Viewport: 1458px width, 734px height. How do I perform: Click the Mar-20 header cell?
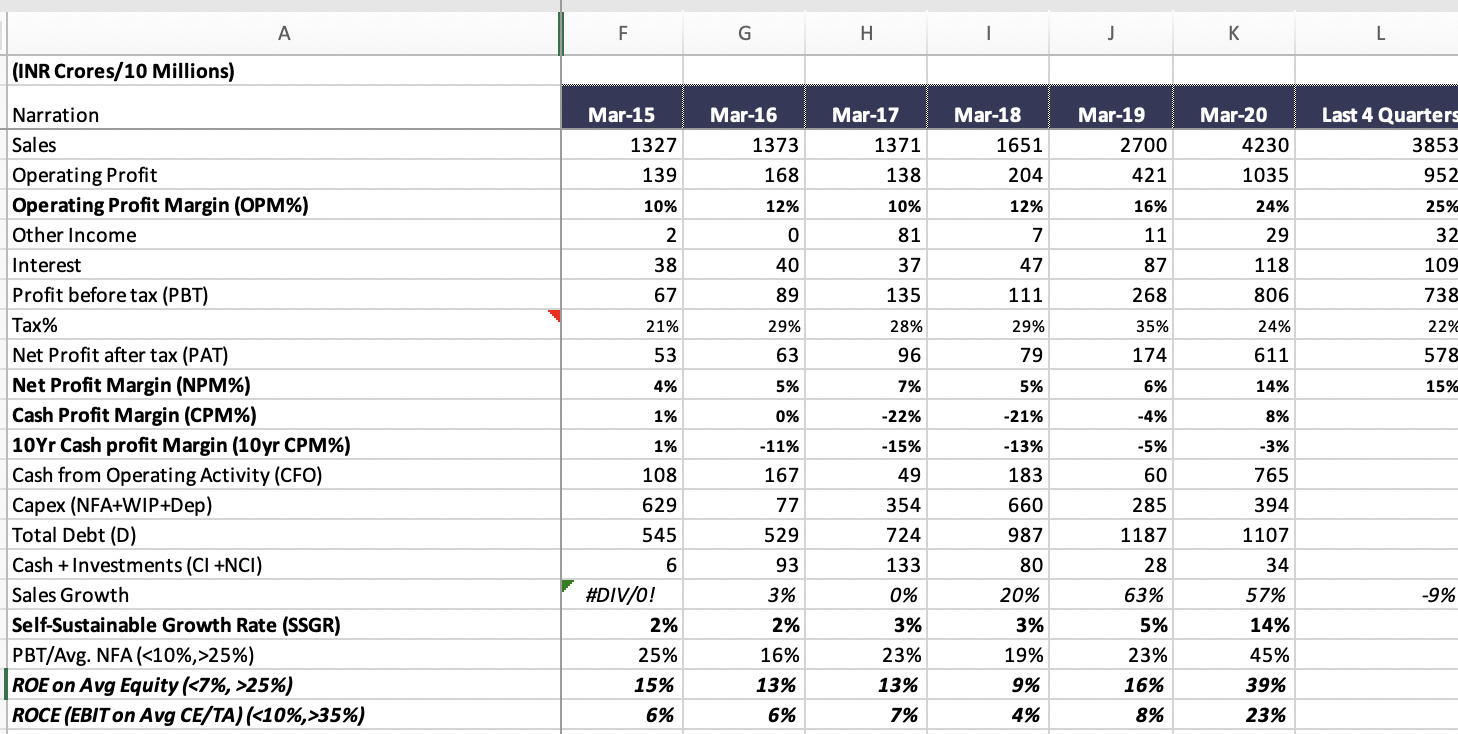1233,115
